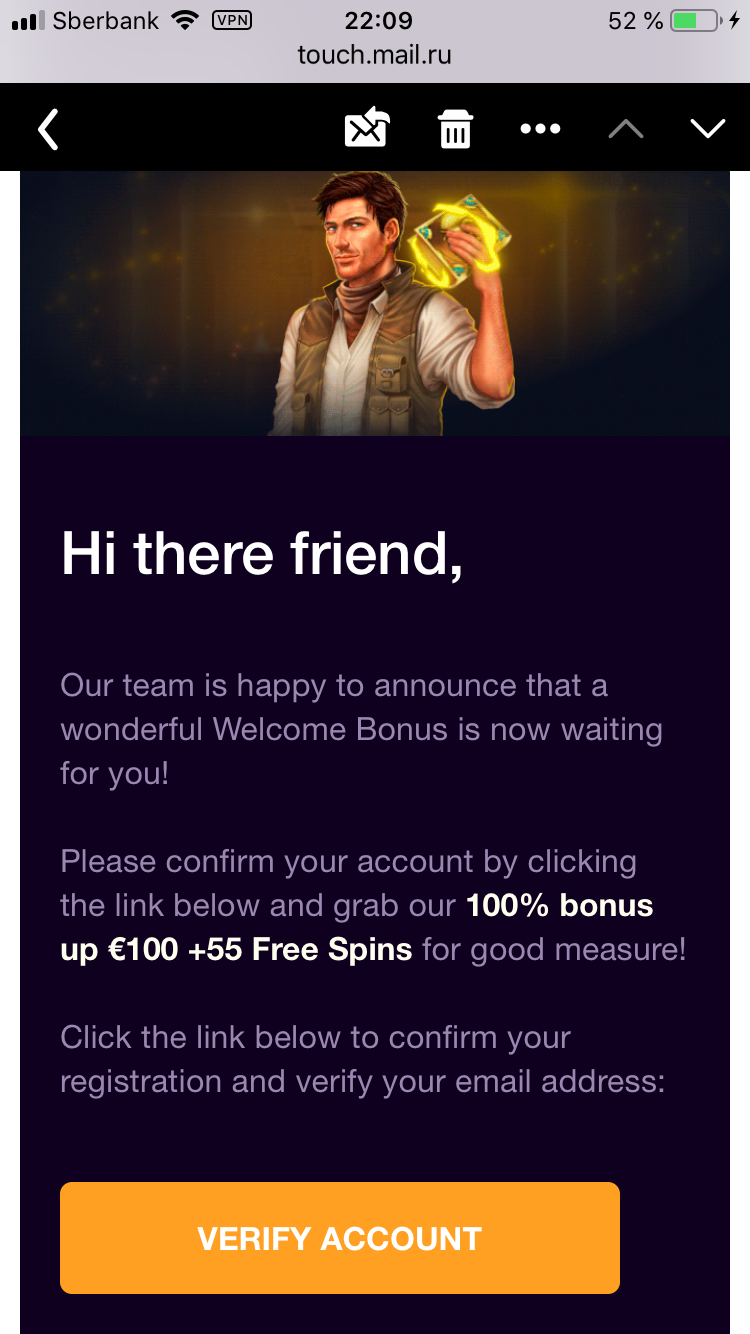This screenshot has width=750, height=1334.
Task: Tap the Sberbank carrier label
Action: pos(105,20)
